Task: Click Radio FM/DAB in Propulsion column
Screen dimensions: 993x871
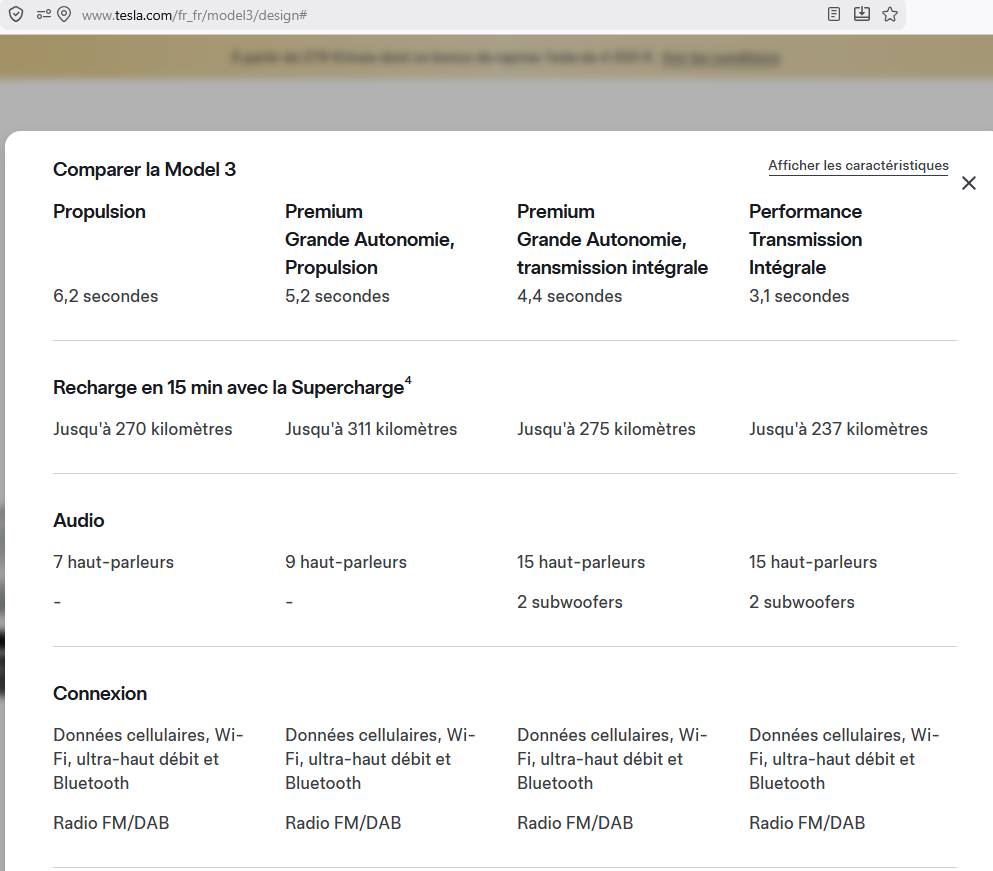Action: [111, 823]
